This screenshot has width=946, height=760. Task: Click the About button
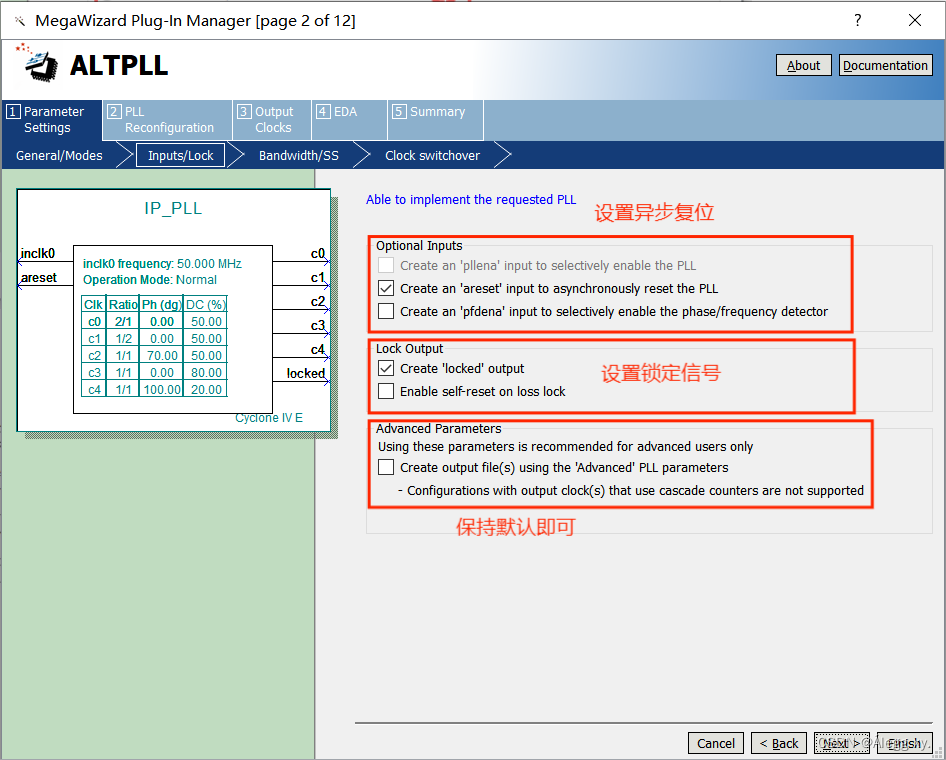[x=803, y=65]
